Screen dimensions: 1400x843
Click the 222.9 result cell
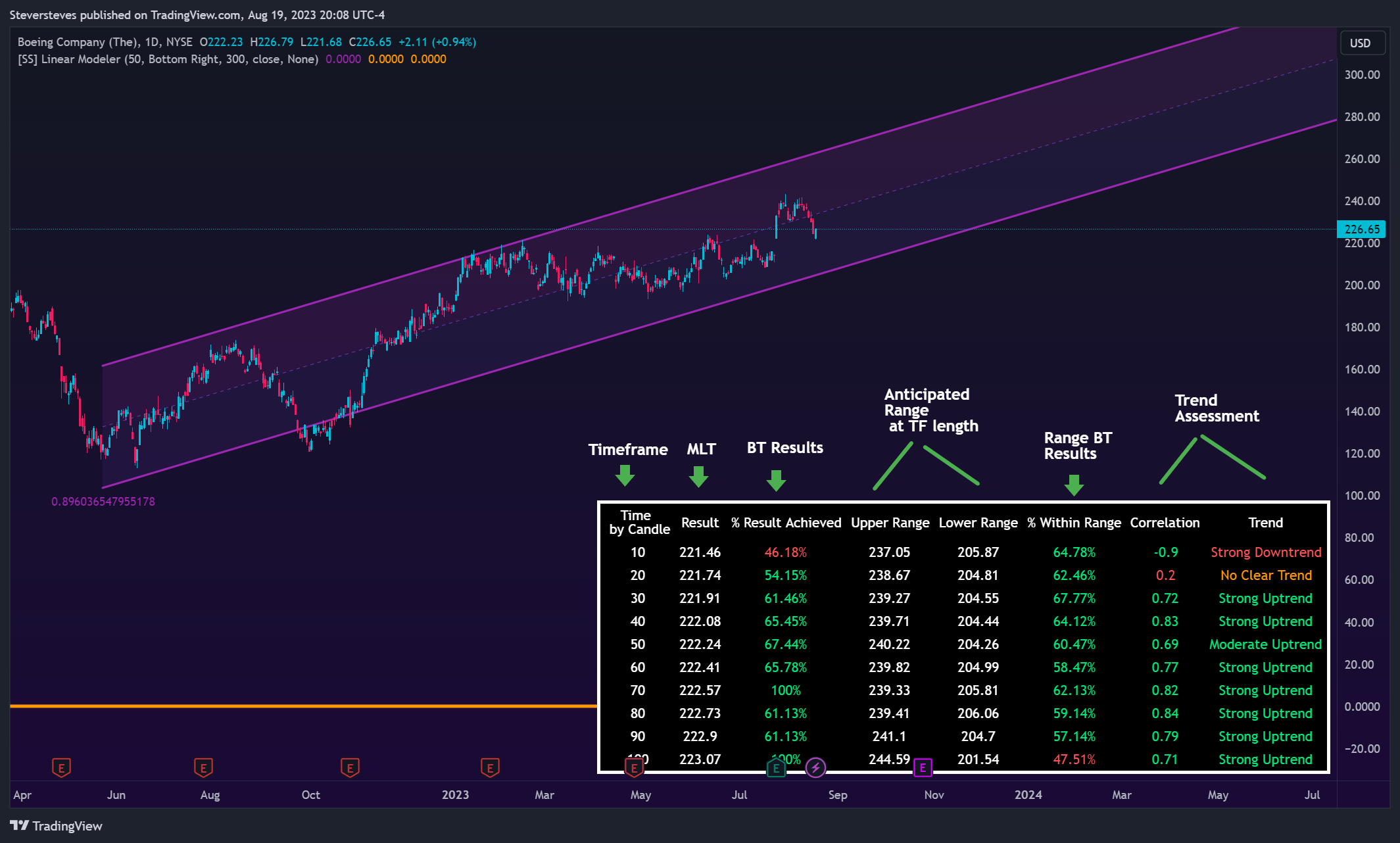[x=700, y=736]
